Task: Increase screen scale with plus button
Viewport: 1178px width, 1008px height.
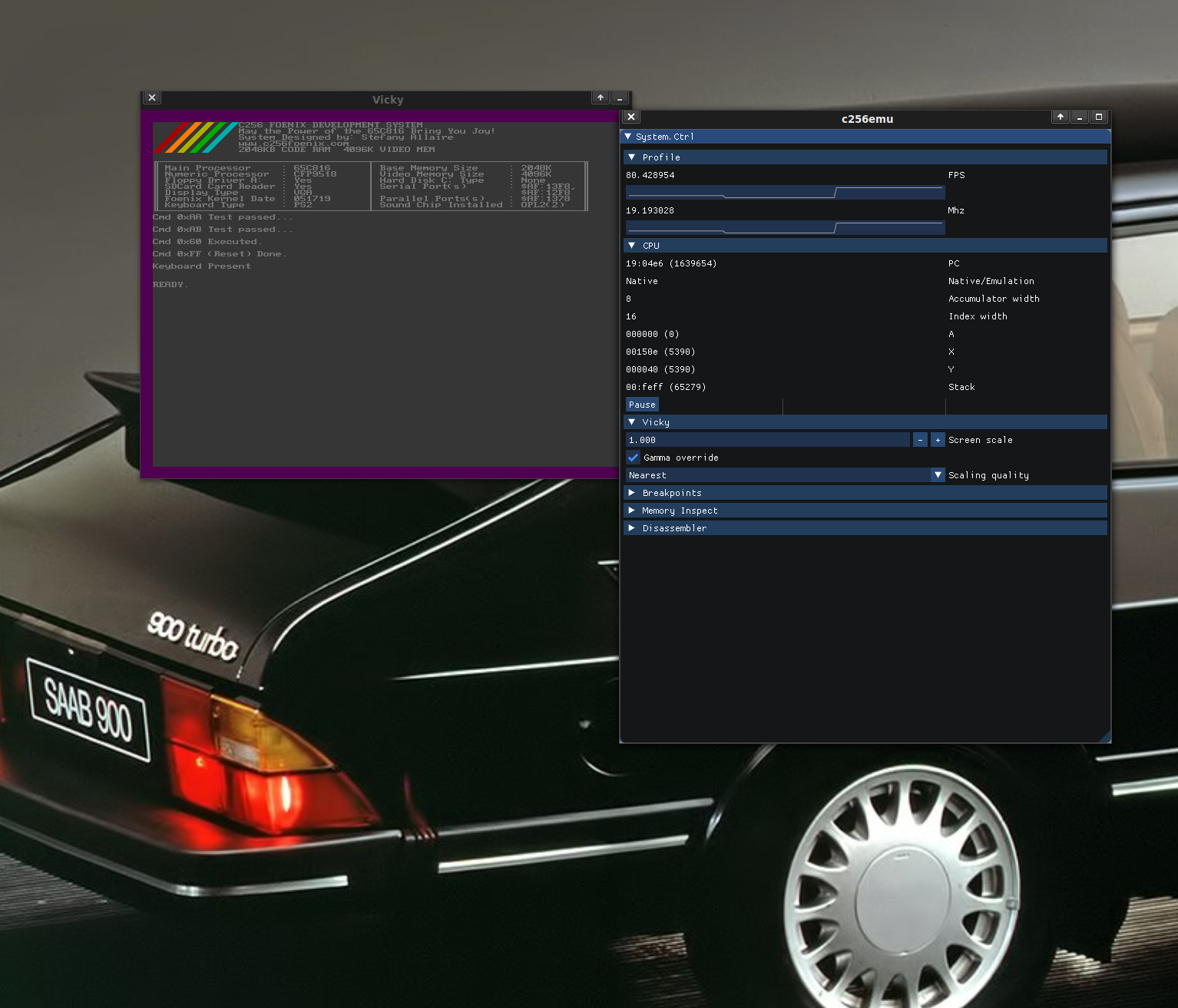Action: (938, 440)
